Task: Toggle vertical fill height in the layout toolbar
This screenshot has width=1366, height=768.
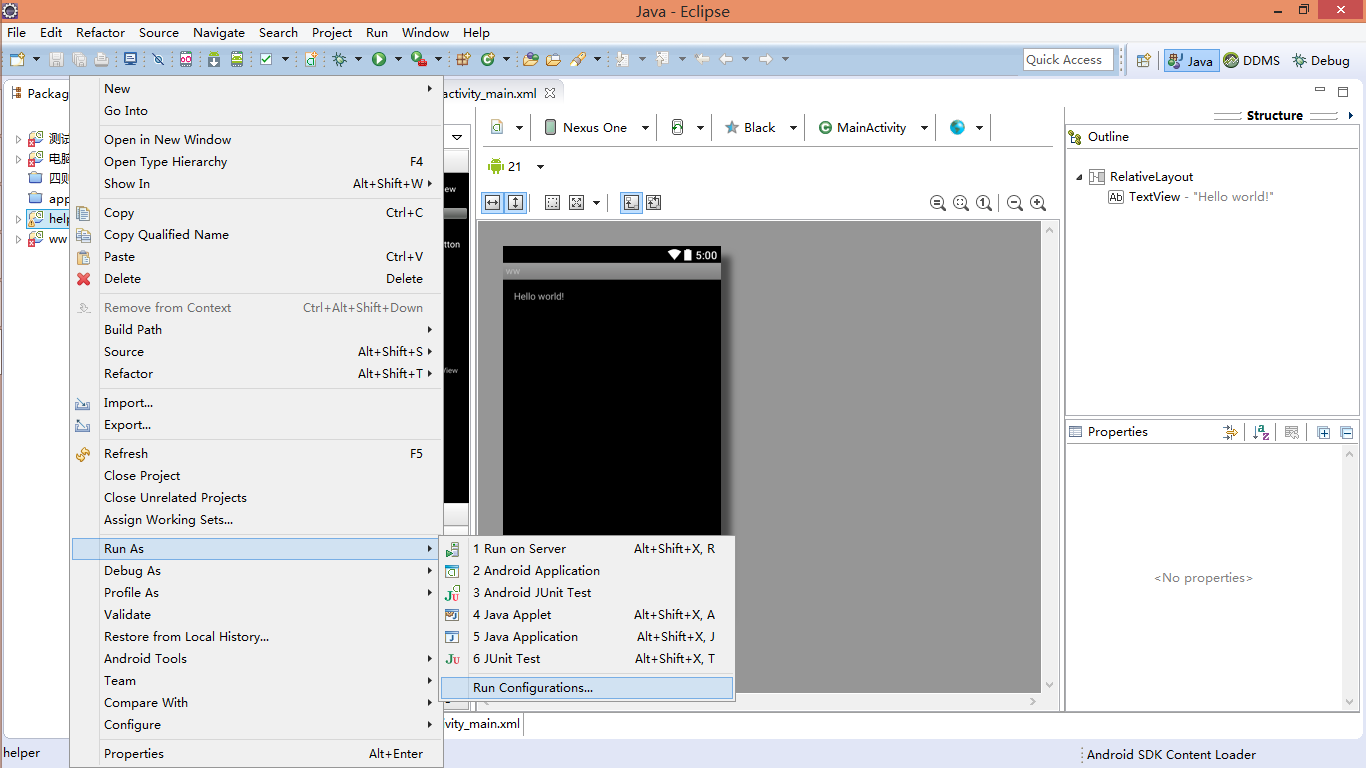Action: click(515, 203)
